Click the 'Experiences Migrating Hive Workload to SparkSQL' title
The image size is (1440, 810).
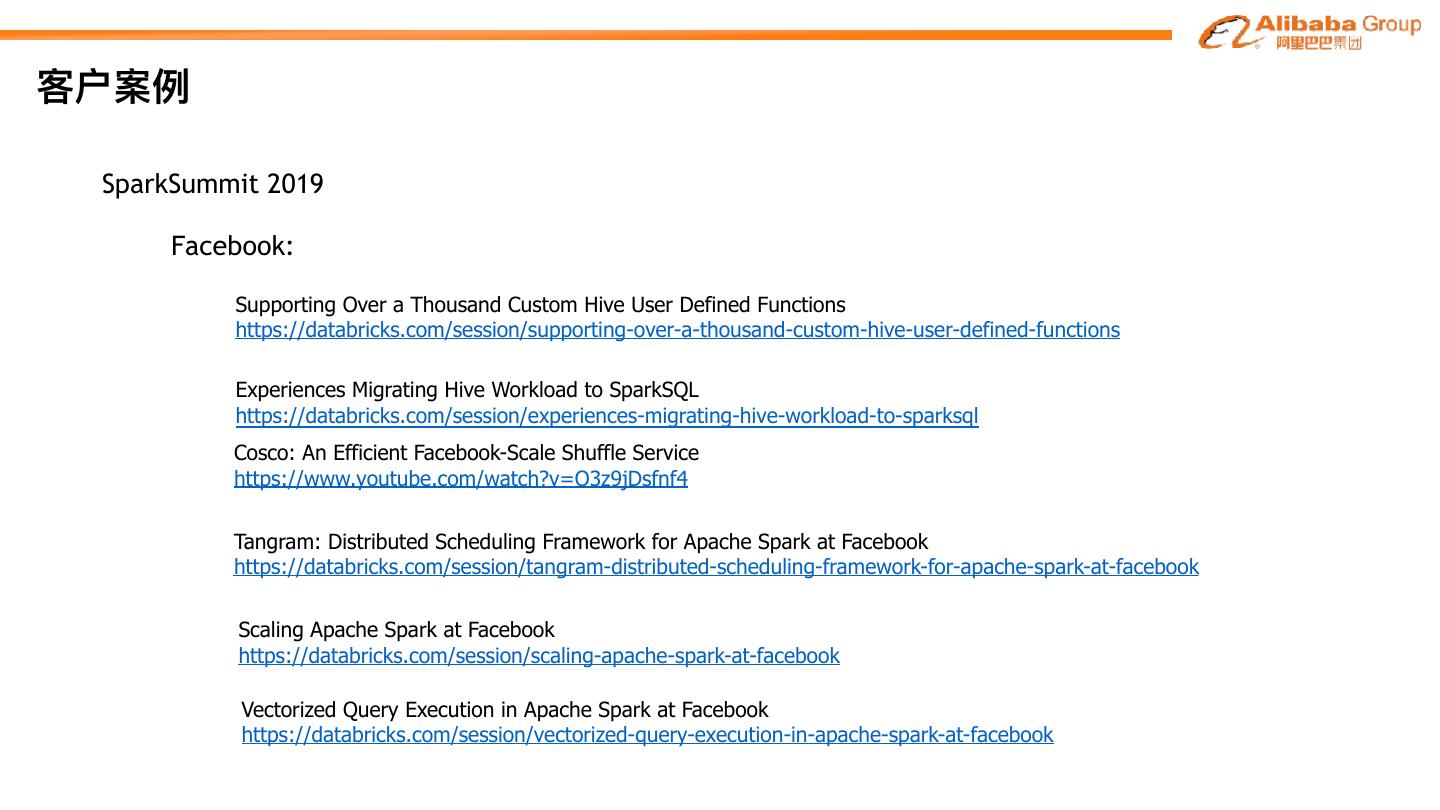tap(467, 390)
